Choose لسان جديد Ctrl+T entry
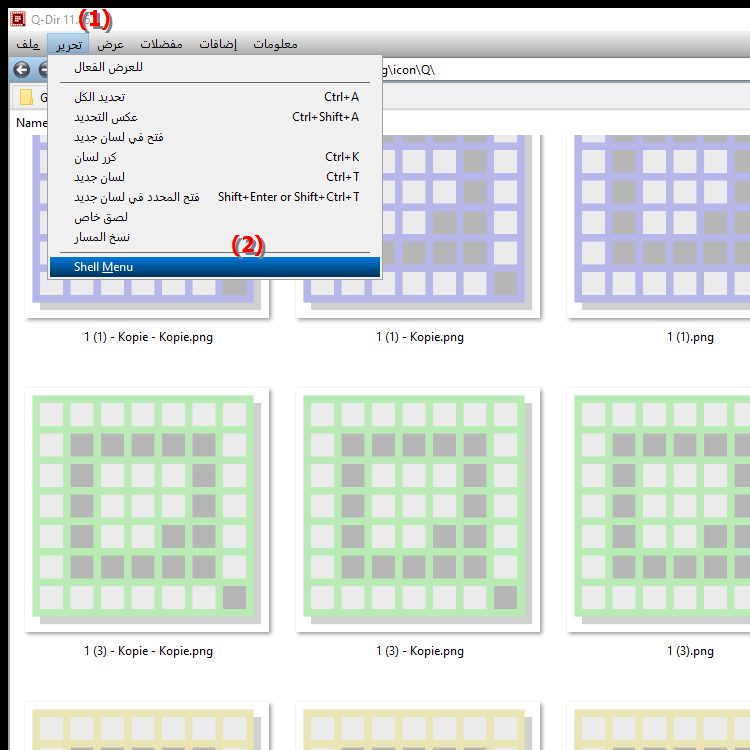The image size is (750, 750). (x=215, y=177)
